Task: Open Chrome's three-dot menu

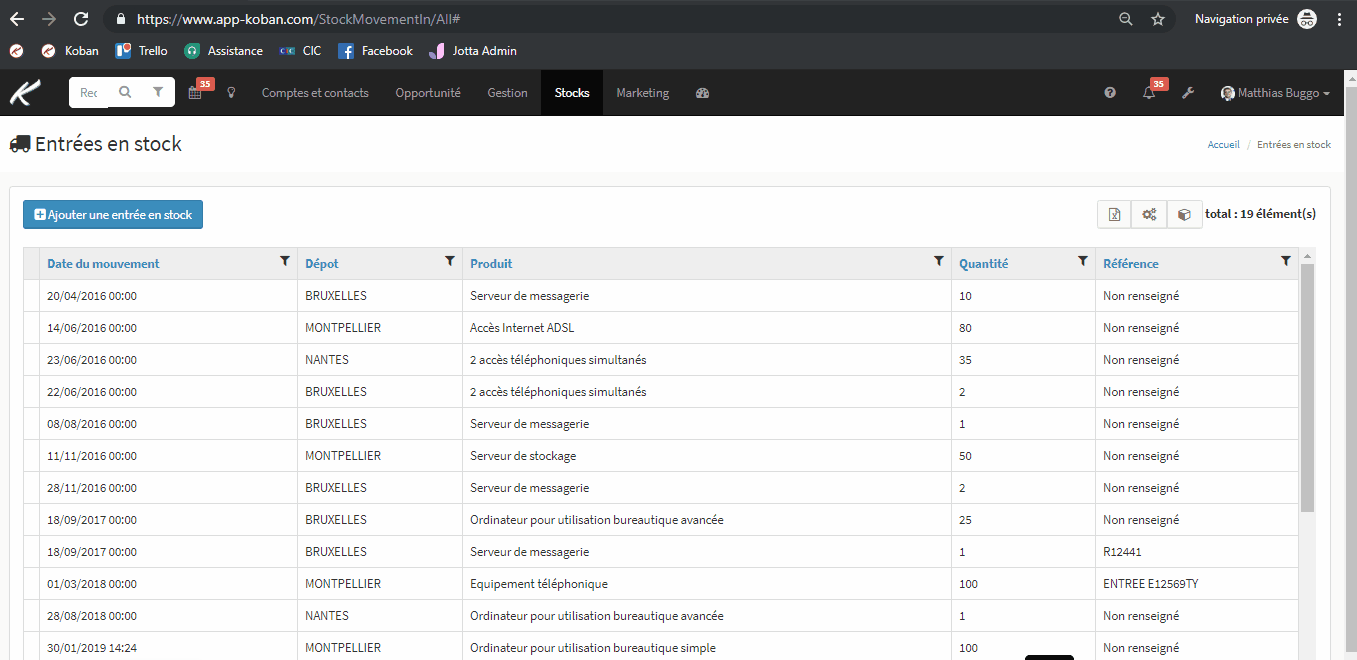Action: [x=1339, y=19]
